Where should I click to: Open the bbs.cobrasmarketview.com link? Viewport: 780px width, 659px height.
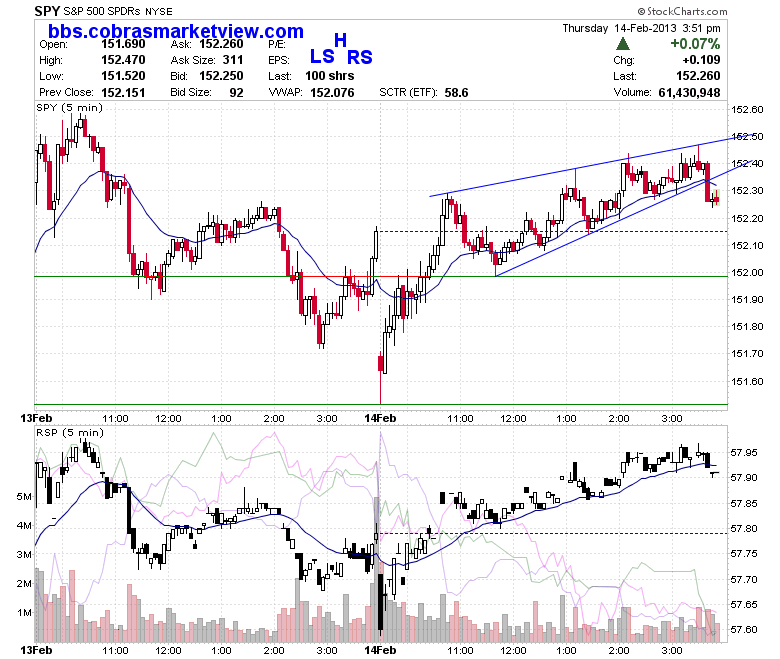(x=176, y=31)
